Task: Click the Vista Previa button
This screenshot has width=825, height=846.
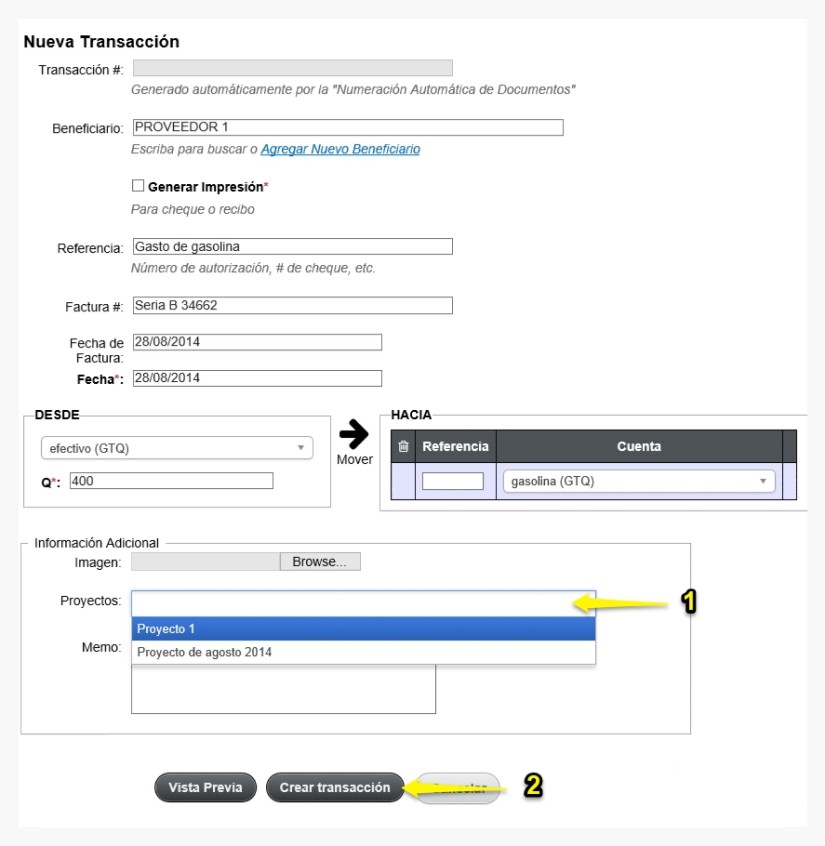Action: click(x=205, y=787)
